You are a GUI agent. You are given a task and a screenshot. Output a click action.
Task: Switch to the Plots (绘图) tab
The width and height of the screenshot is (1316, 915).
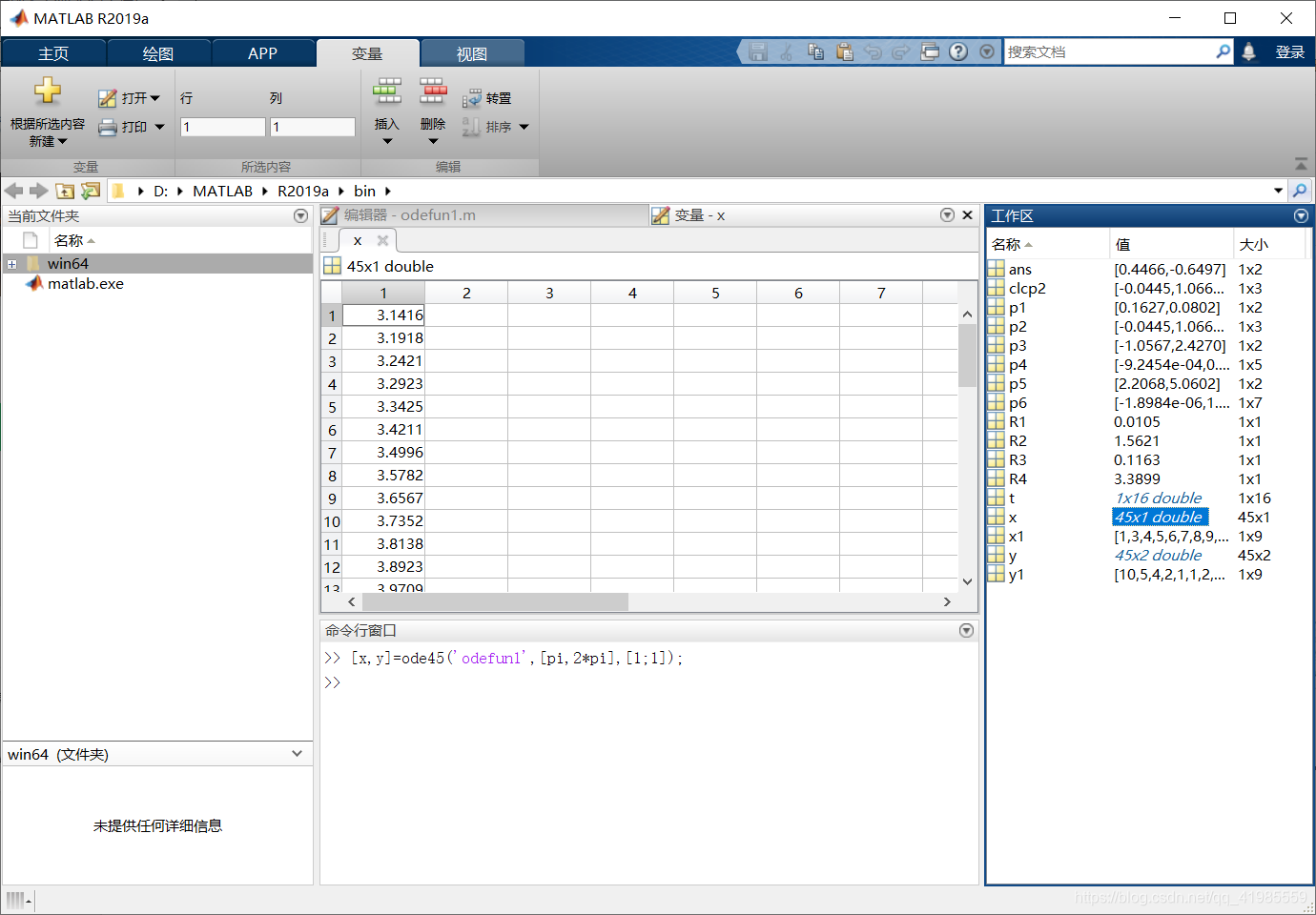tap(158, 53)
